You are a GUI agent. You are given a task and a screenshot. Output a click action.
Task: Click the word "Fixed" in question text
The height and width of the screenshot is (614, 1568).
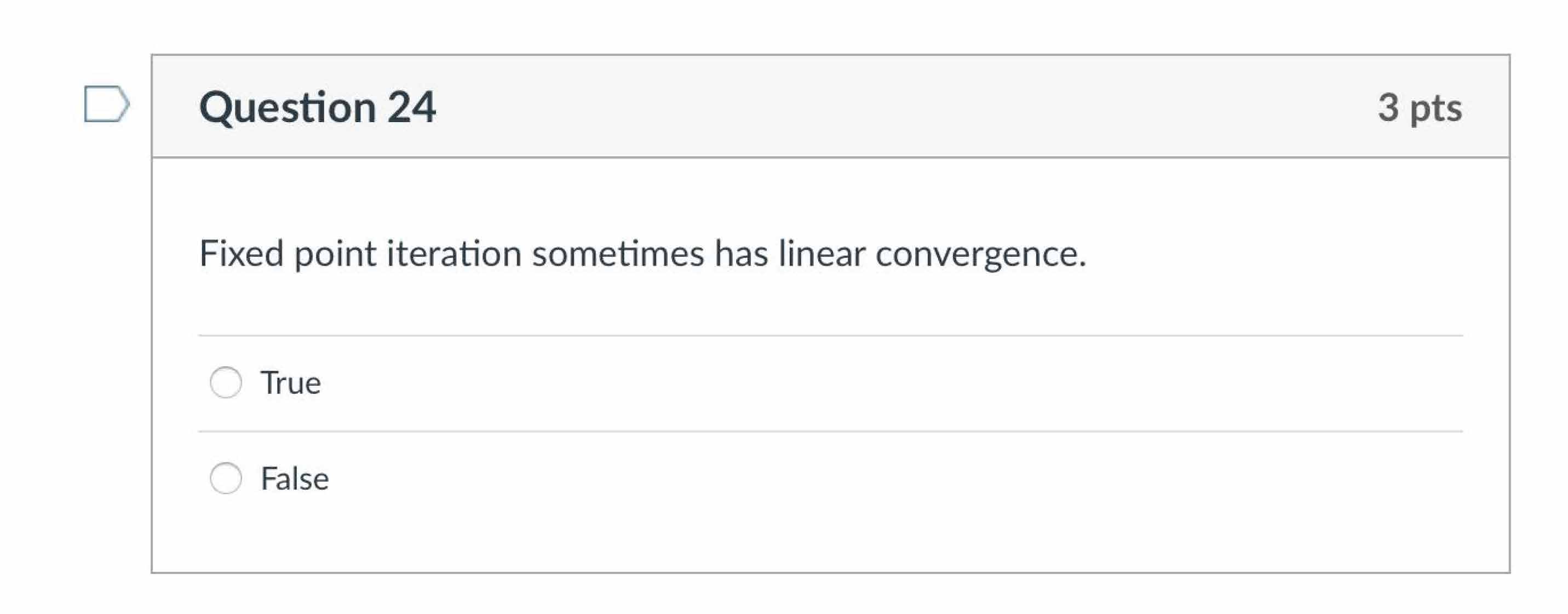pos(241,253)
